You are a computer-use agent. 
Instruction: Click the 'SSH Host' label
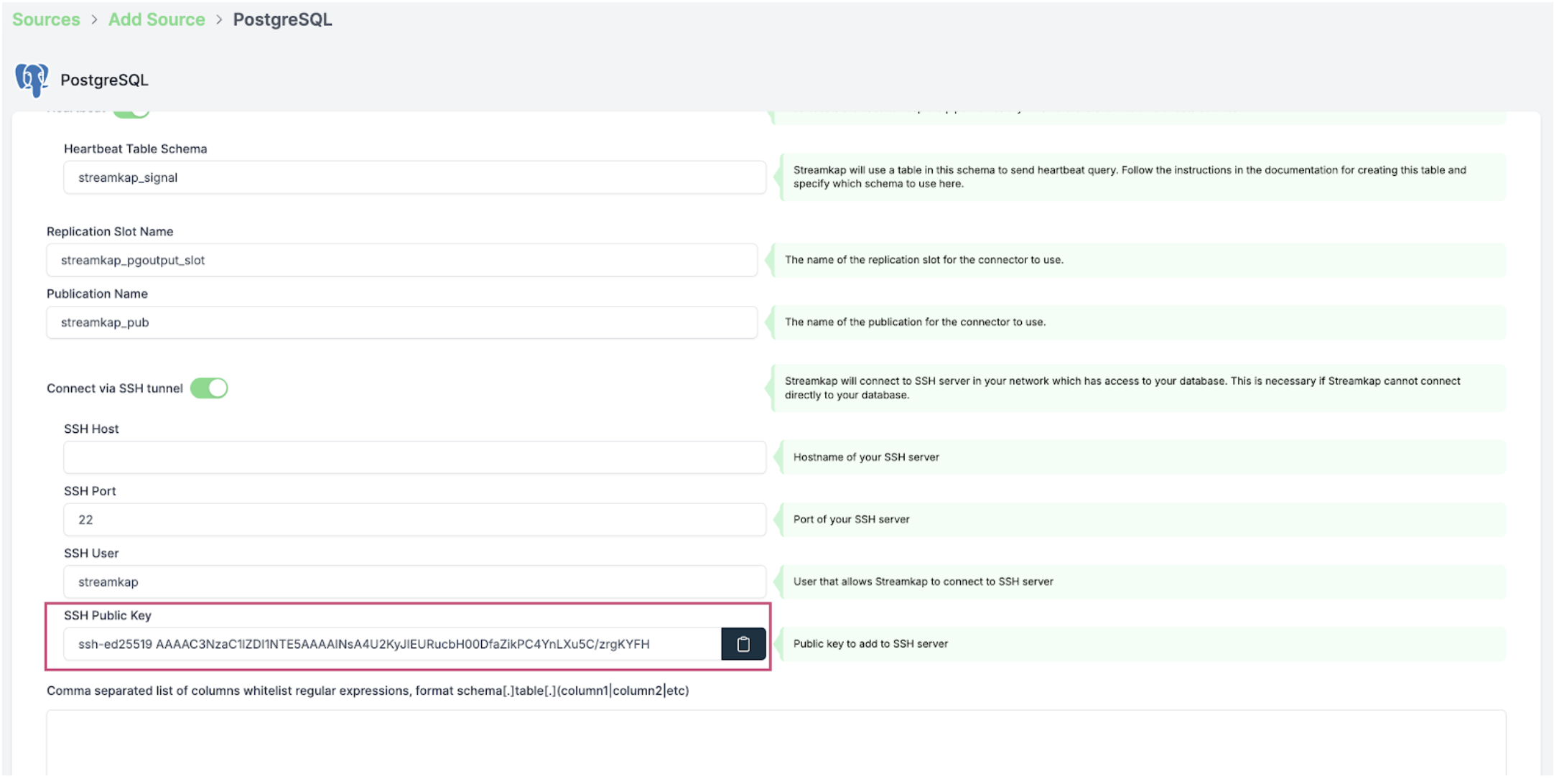pos(91,429)
